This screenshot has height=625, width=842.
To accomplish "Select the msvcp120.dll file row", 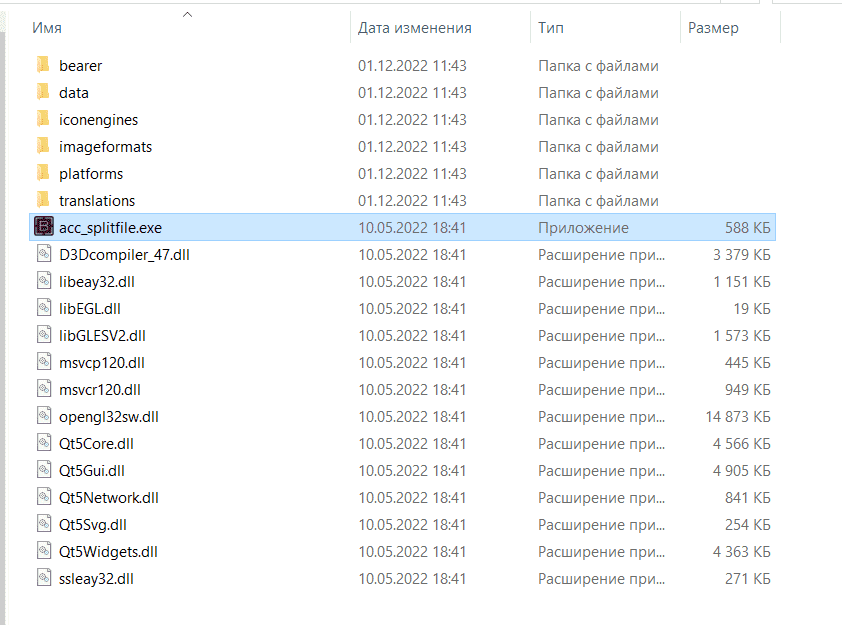I will tap(402, 362).
